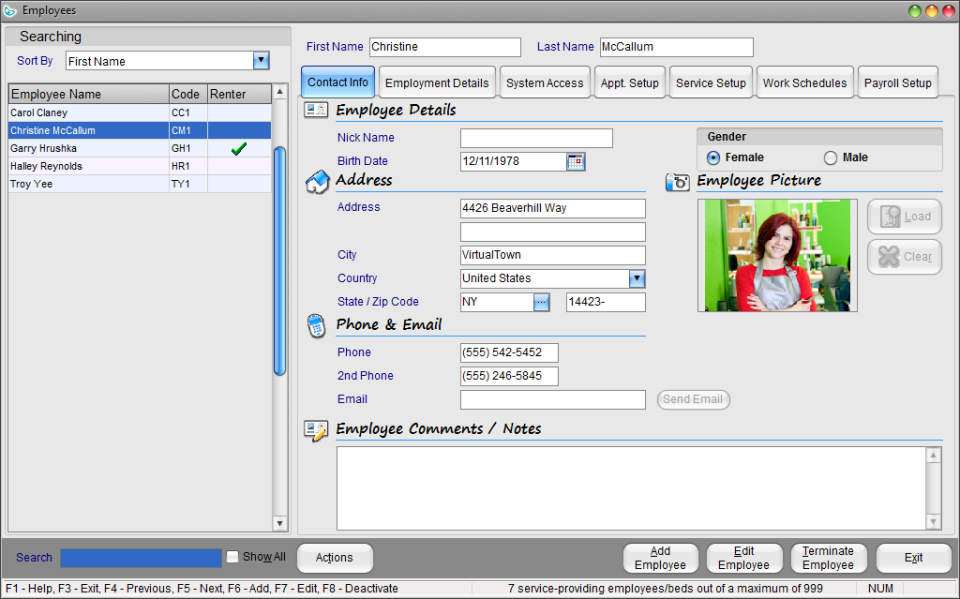This screenshot has height=599, width=960.
Task: Click the First Name field
Action: tap(445, 47)
